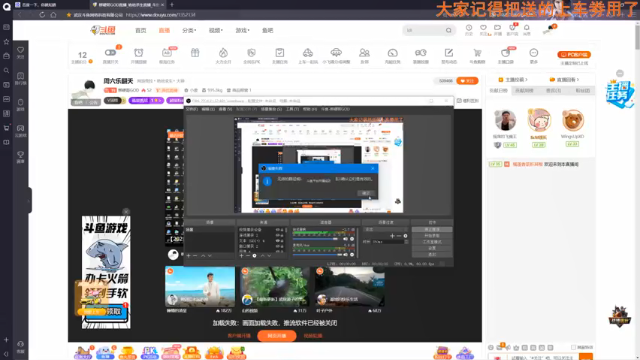Select the 直播 live navigation item
This screenshot has width=640, height=360.
pyautogui.click(x=164, y=31)
